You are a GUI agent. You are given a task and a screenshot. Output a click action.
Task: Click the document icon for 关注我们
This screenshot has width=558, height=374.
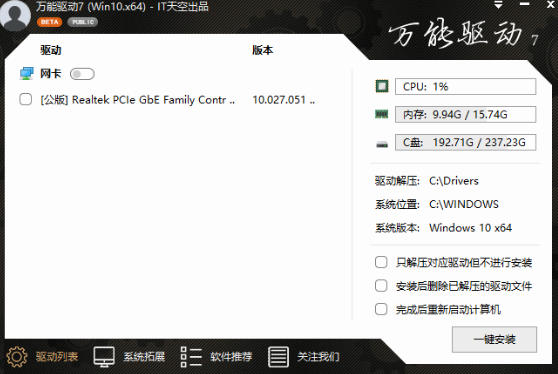[278, 357]
